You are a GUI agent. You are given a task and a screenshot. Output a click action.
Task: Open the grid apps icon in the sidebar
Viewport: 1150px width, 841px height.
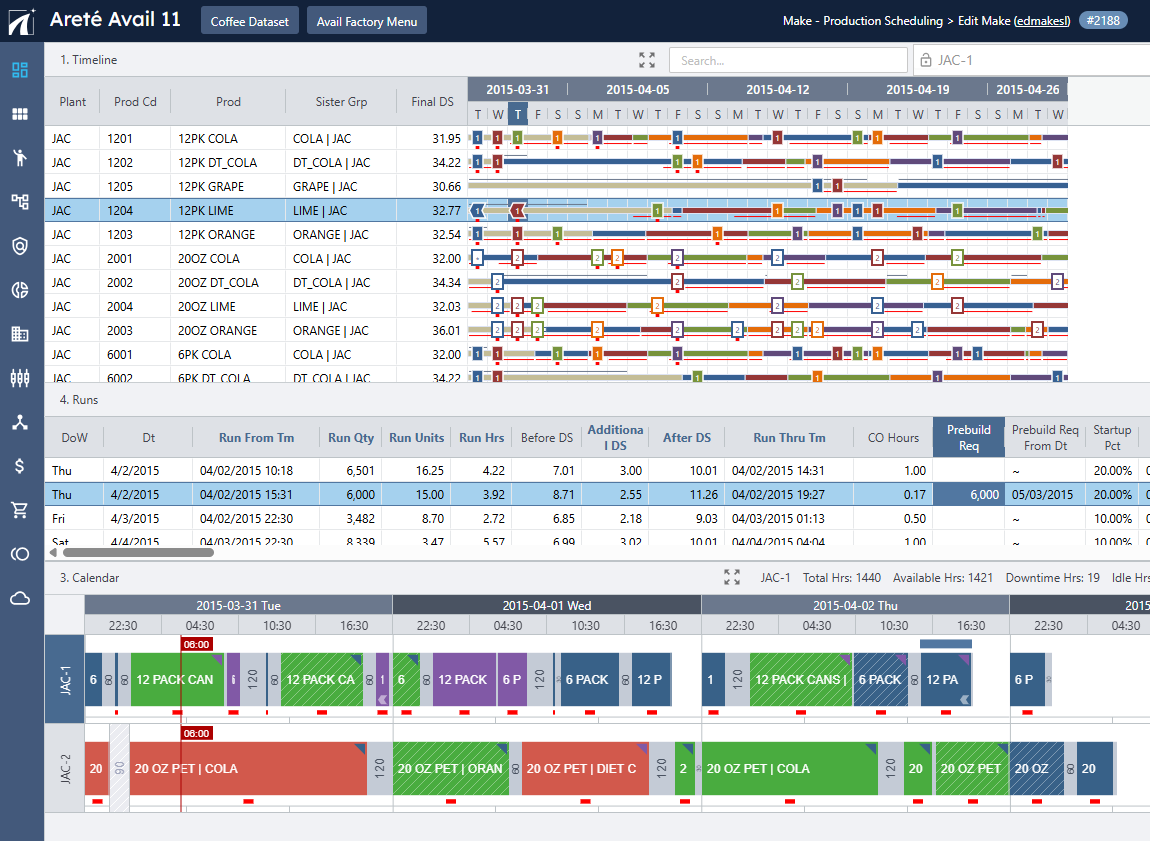click(x=20, y=114)
